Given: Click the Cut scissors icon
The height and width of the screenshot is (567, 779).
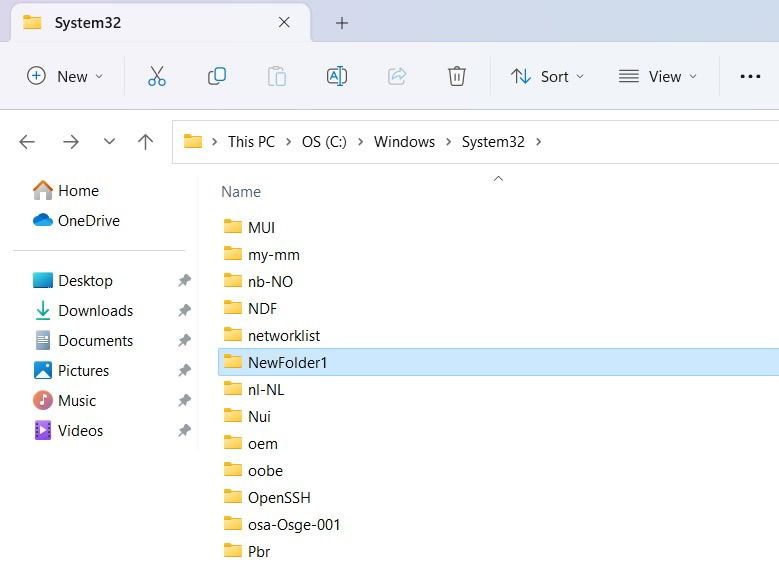Looking at the screenshot, I should pyautogui.click(x=157, y=77).
